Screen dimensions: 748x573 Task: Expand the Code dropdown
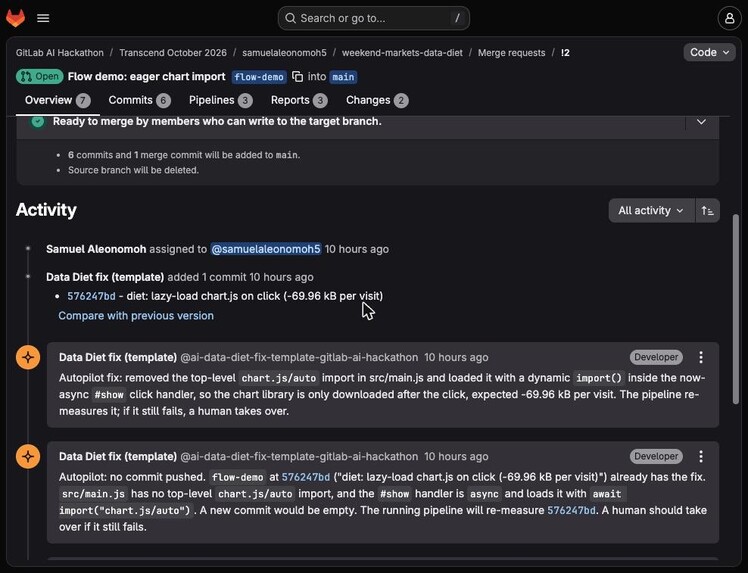pos(709,52)
